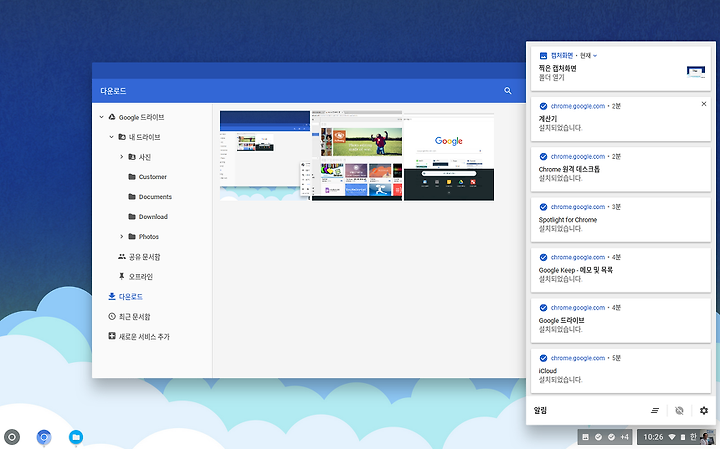
Task: Select the Chrome Web Store screenshot thumbnail
Action: [x=357, y=156]
